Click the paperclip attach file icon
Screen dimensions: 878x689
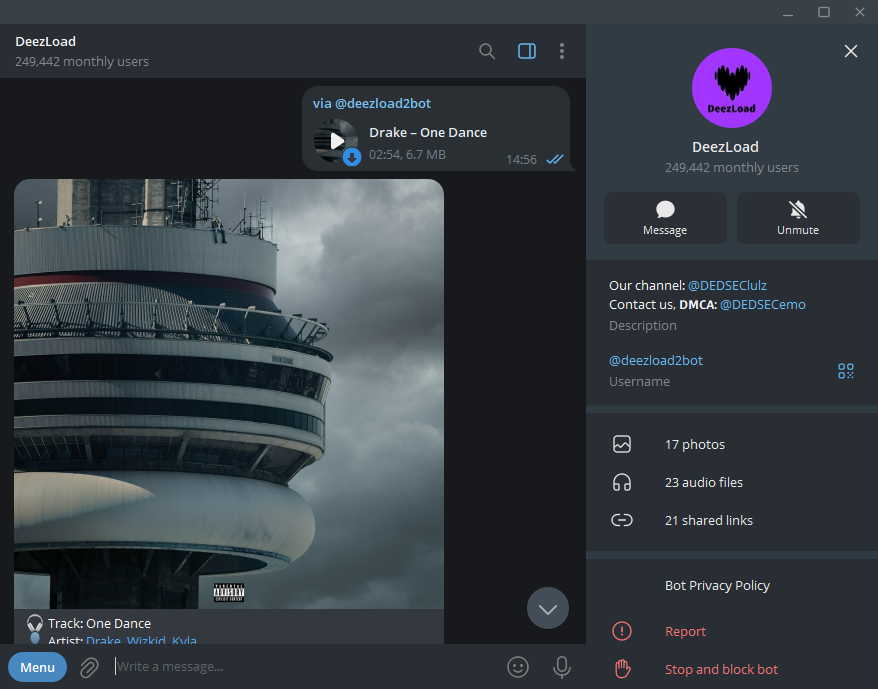pos(89,667)
